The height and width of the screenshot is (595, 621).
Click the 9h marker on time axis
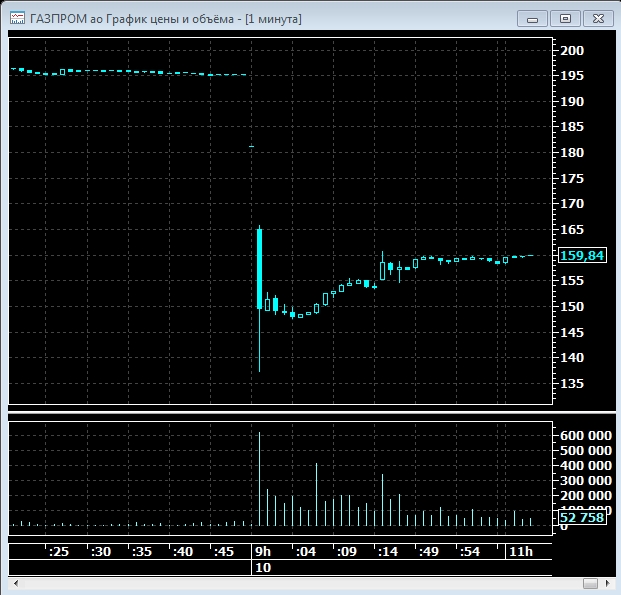[262, 551]
